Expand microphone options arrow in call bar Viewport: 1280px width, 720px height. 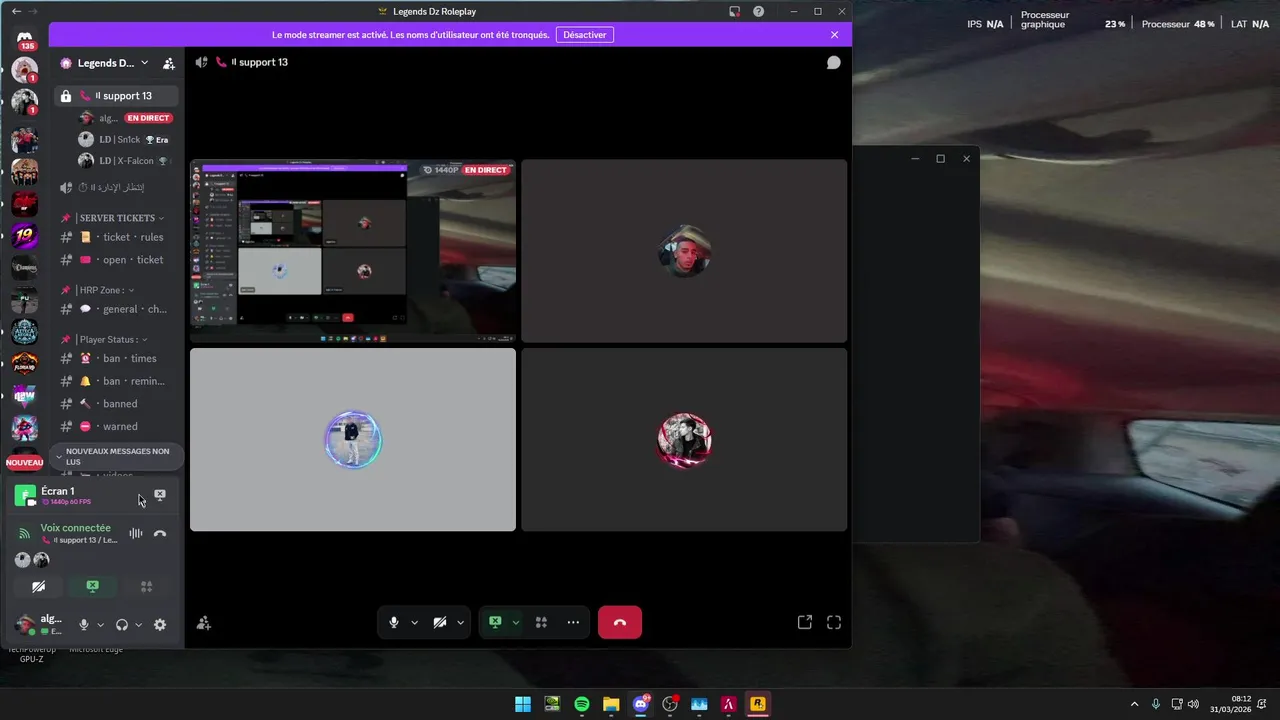[x=414, y=622]
